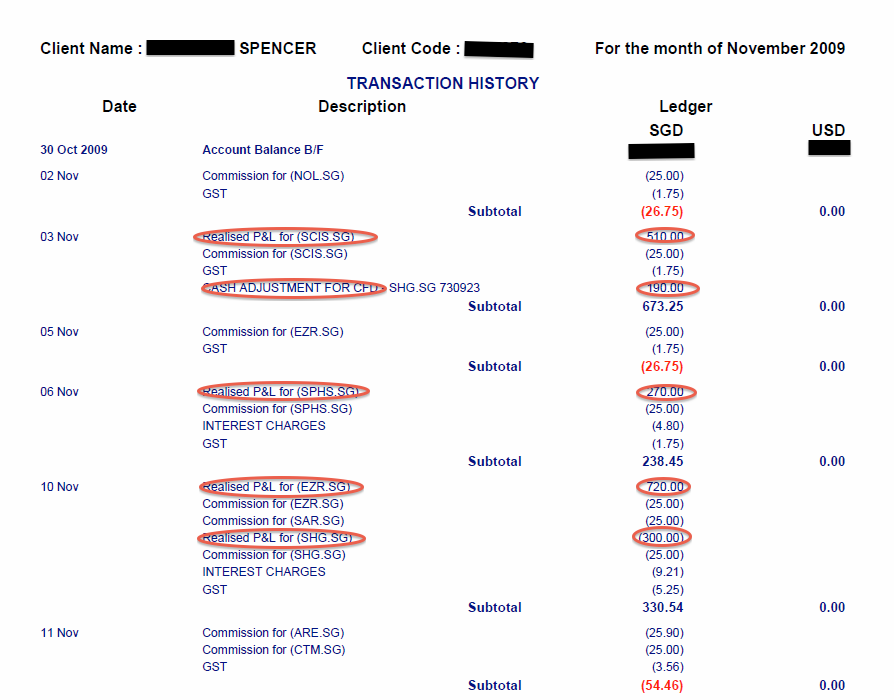Click the TRANSACTION HISTORY heading

pyautogui.click(x=442, y=84)
